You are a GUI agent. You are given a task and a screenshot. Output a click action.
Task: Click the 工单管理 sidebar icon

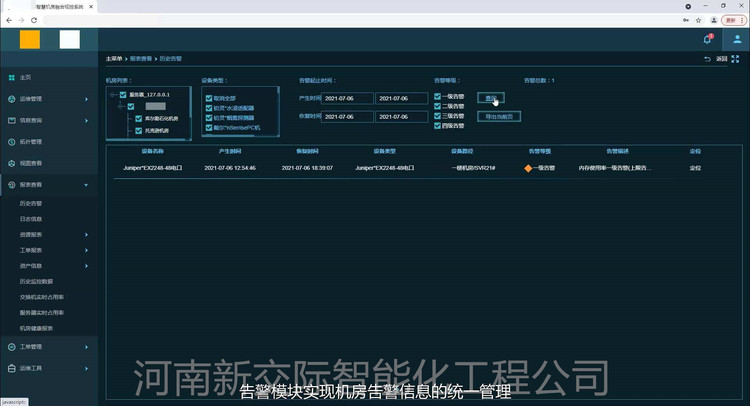coord(11,347)
